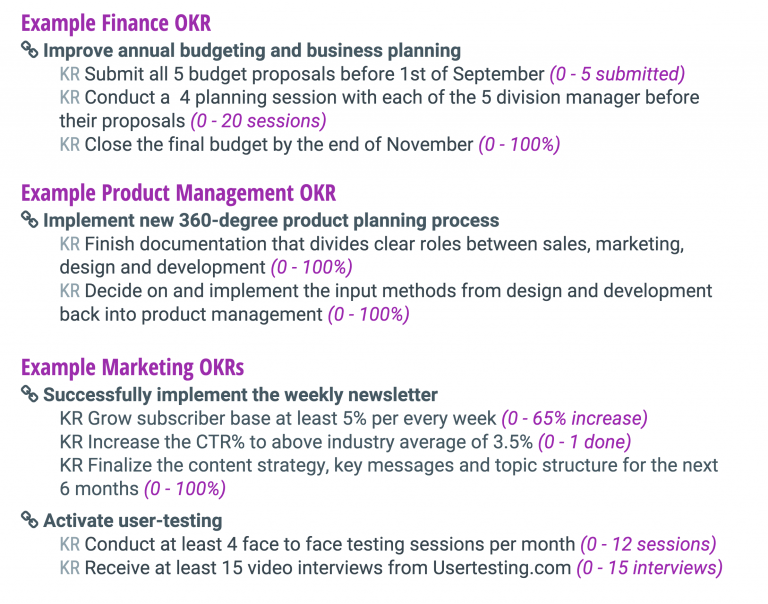
Task: Click the (0 - 12 sessions) progress range
Action: coord(648,544)
